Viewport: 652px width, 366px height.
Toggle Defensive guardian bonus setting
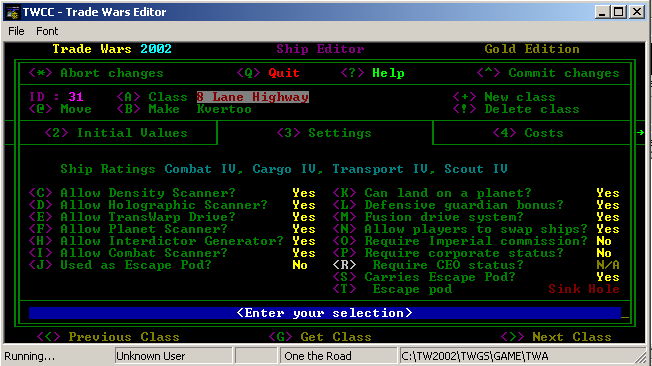476,205
